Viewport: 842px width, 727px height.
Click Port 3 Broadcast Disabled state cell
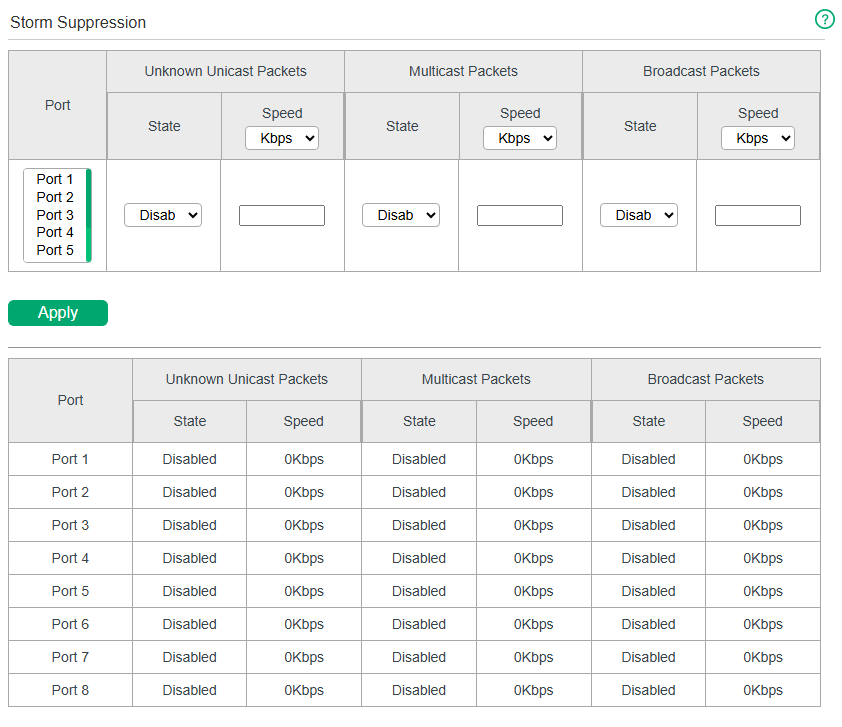click(x=648, y=525)
